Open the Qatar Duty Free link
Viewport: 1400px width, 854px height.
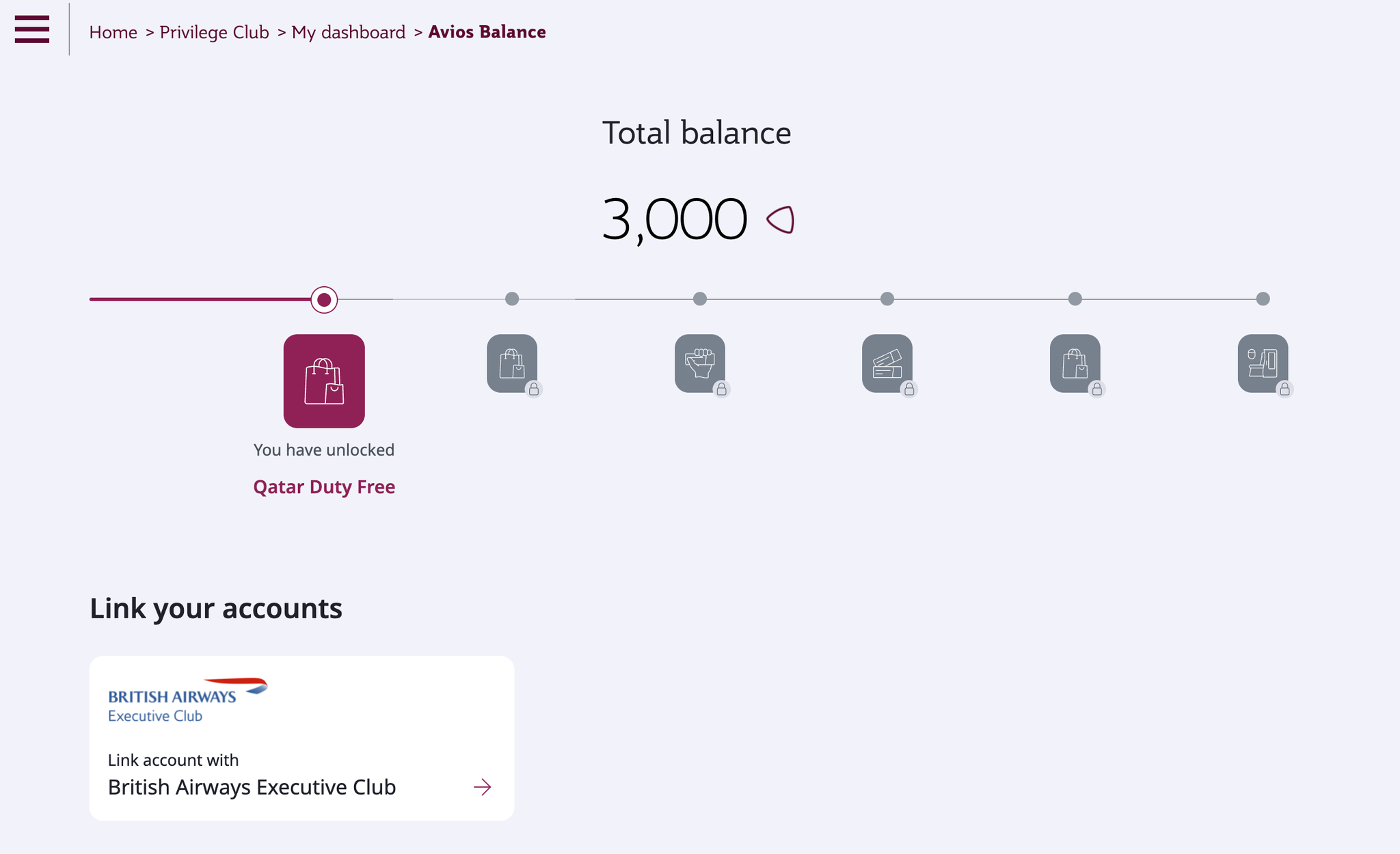tap(324, 486)
